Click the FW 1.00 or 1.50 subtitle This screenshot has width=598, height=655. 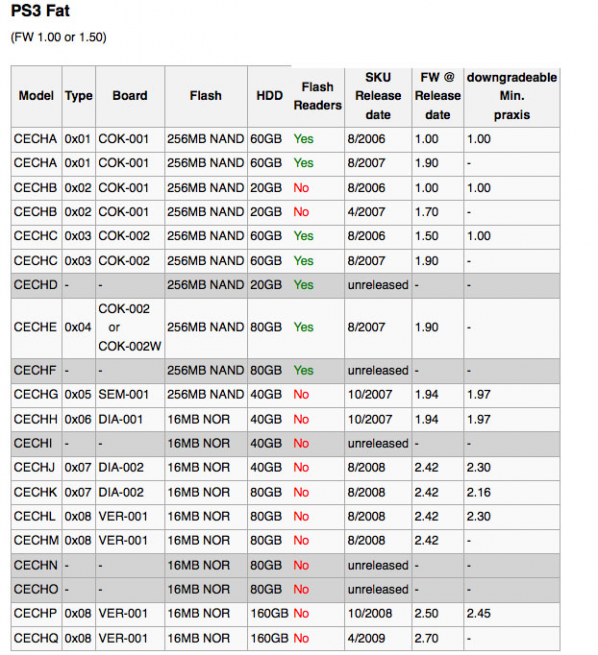pos(58,37)
